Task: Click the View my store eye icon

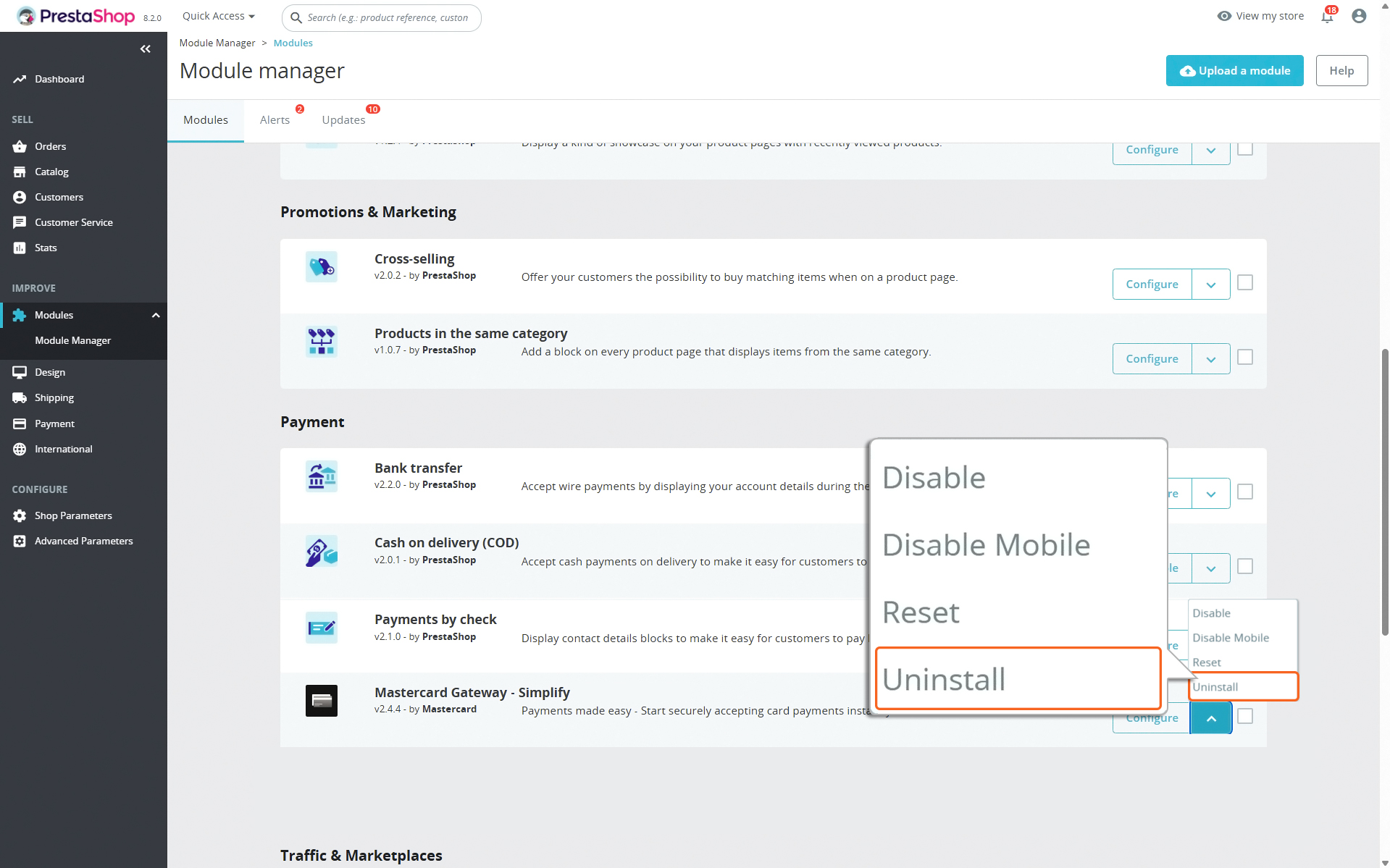Action: click(x=1224, y=16)
